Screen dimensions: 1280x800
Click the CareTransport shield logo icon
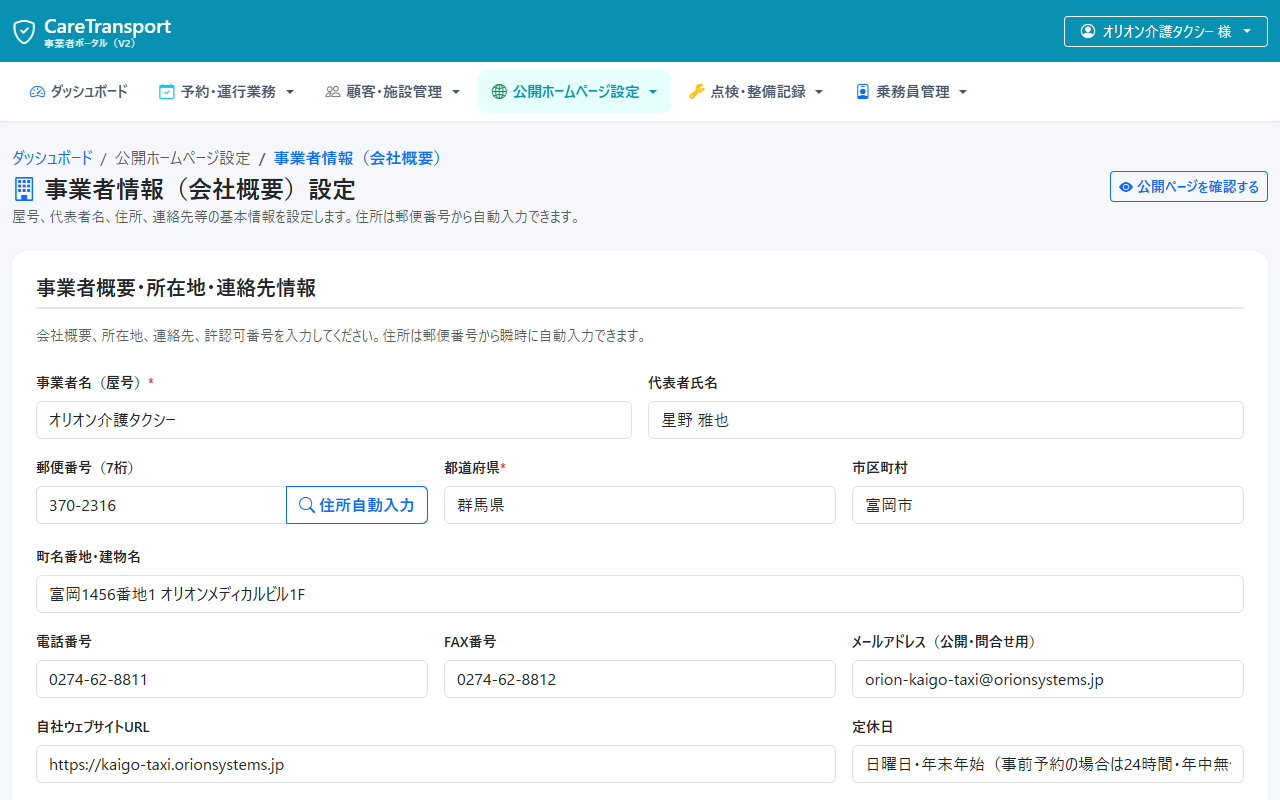pyautogui.click(x=24, y=32)
